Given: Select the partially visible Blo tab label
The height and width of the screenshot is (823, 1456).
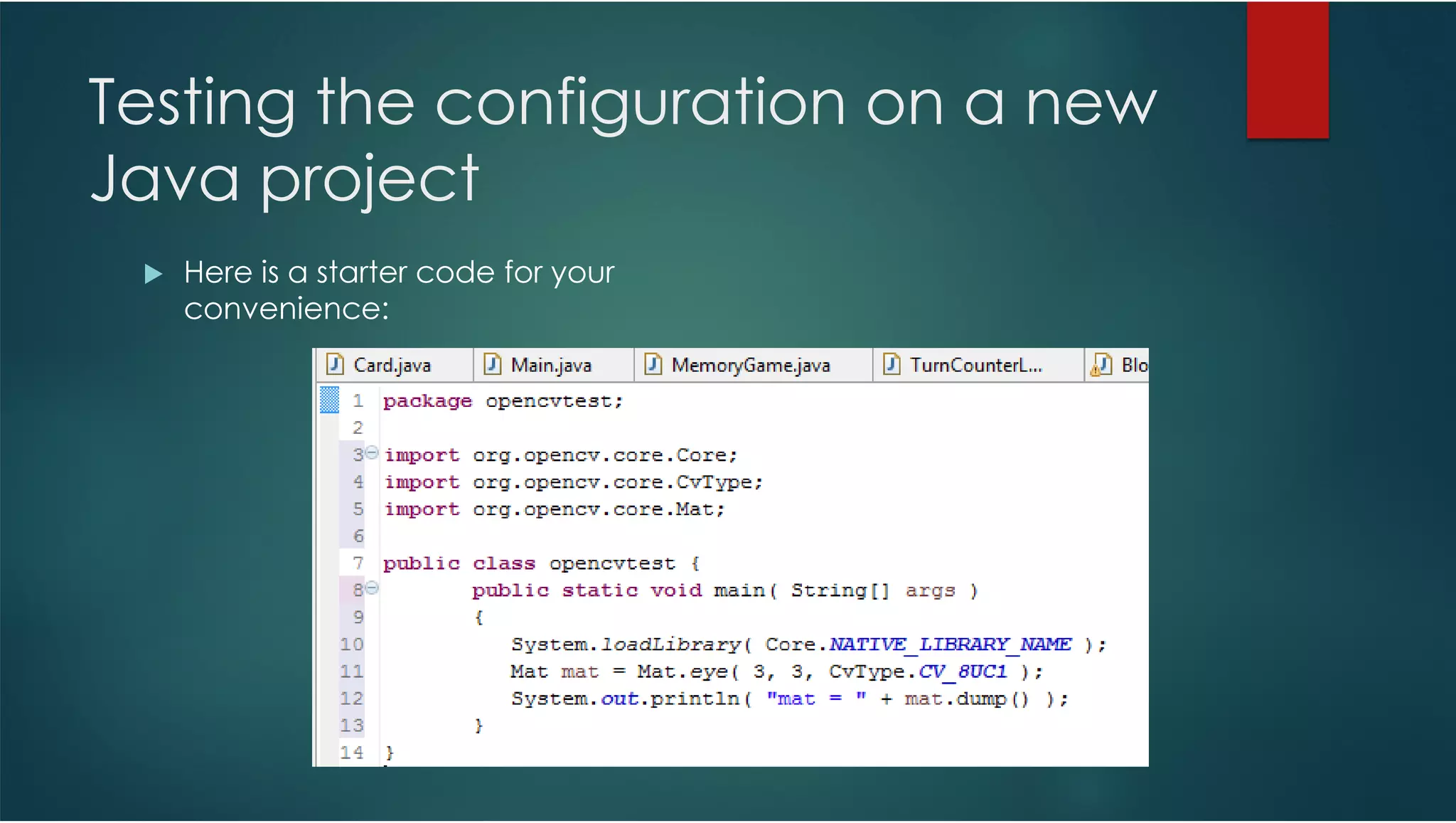Looking at the screenshot, I should coord(1134,366).
